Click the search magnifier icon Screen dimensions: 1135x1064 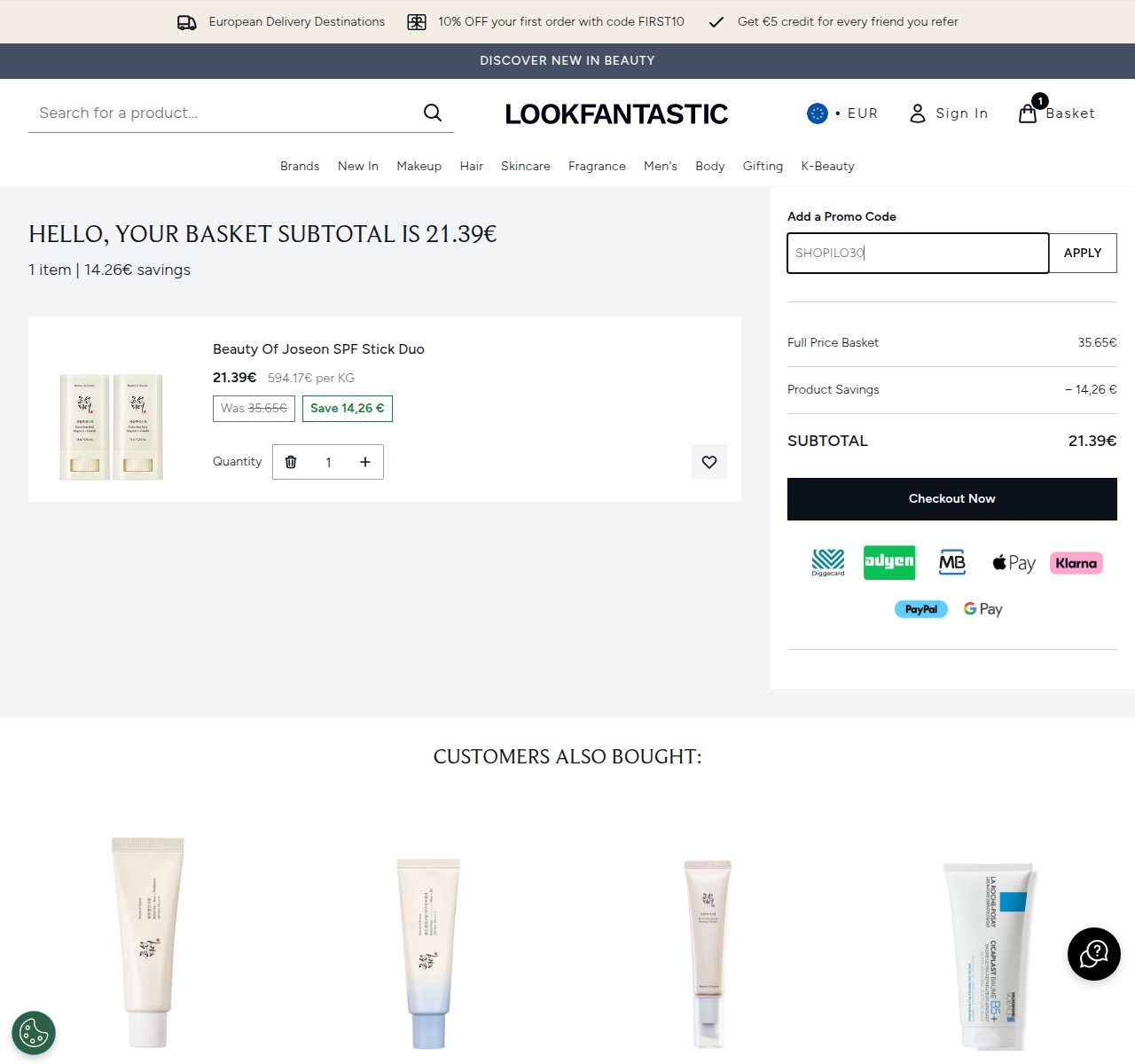pos(433,113)
